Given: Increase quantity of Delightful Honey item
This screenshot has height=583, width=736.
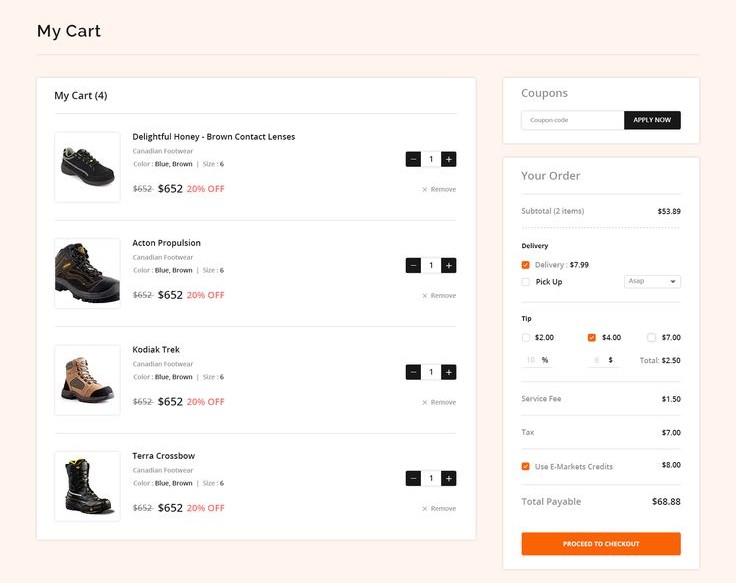Looking at the screenshot, I should click(449, 159).
